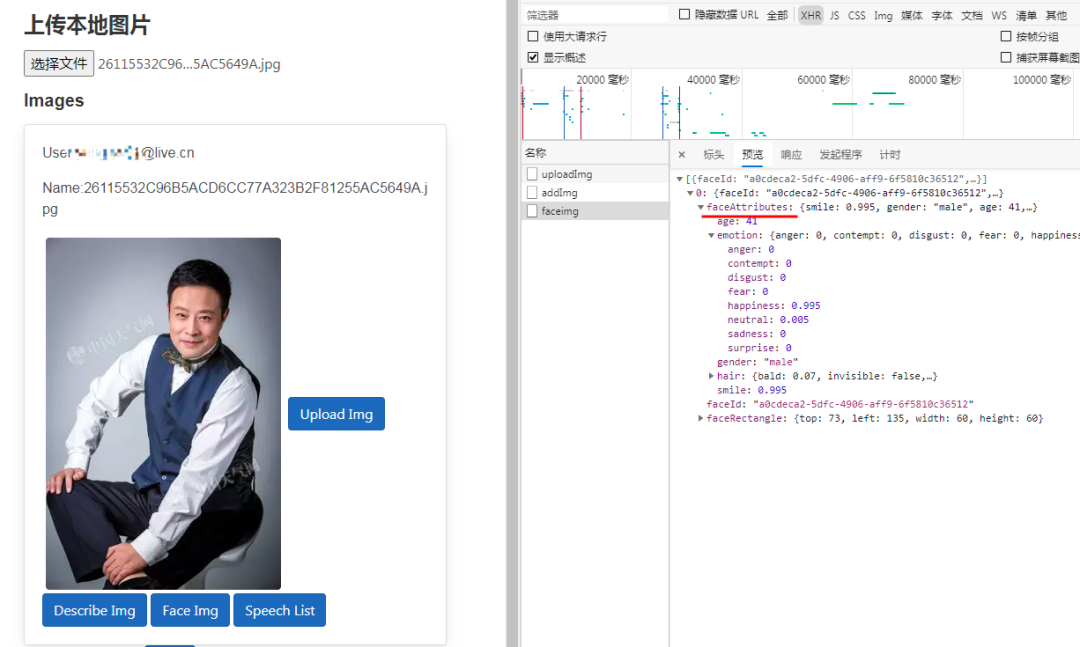Click the Describe Img button
The width and height of the screenshot is (1080, 647).
tap(94, 610)
